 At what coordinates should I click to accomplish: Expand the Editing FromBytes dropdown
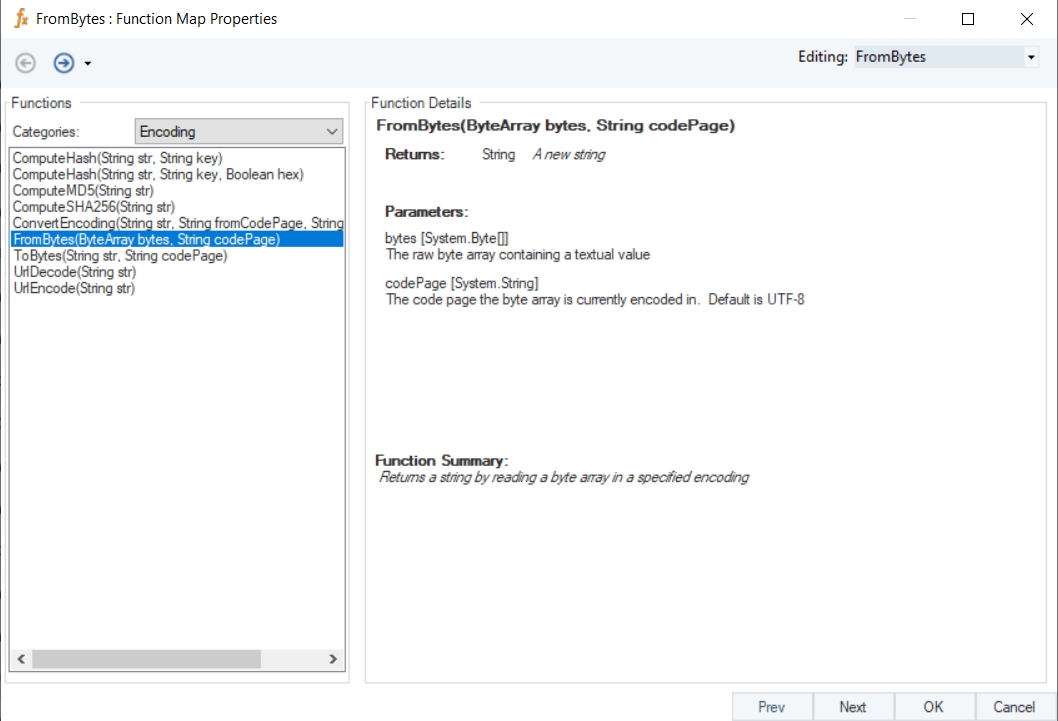[1031, 57]
